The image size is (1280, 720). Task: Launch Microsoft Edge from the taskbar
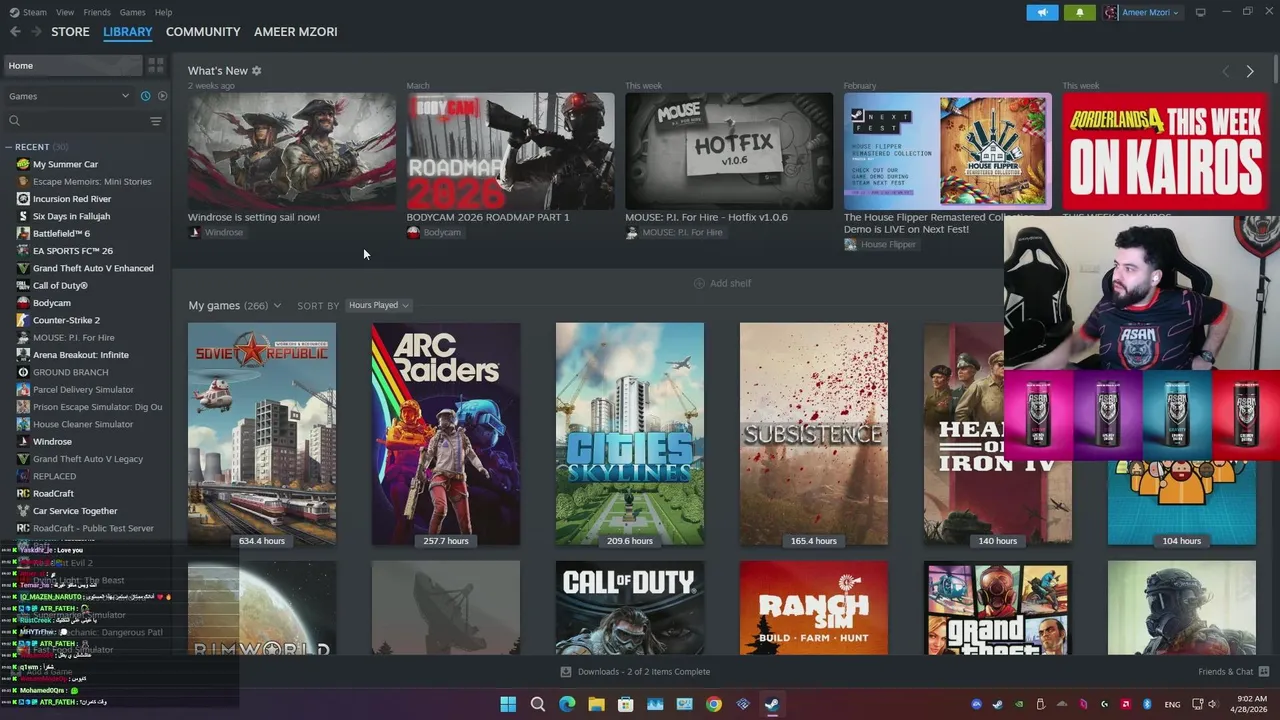[x=567, y=704]
